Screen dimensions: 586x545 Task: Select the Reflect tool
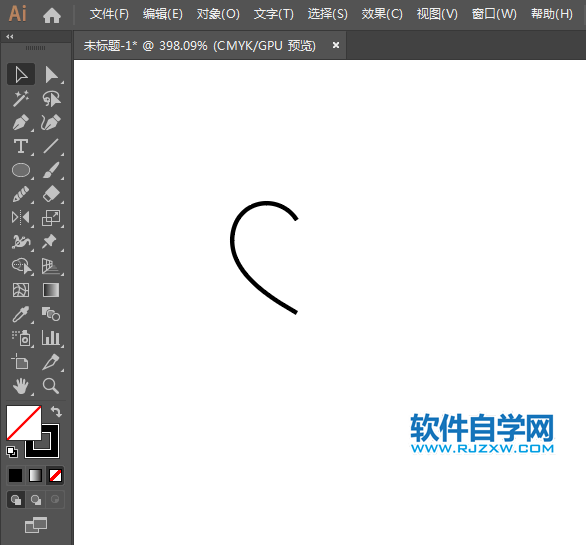point(21,218)
